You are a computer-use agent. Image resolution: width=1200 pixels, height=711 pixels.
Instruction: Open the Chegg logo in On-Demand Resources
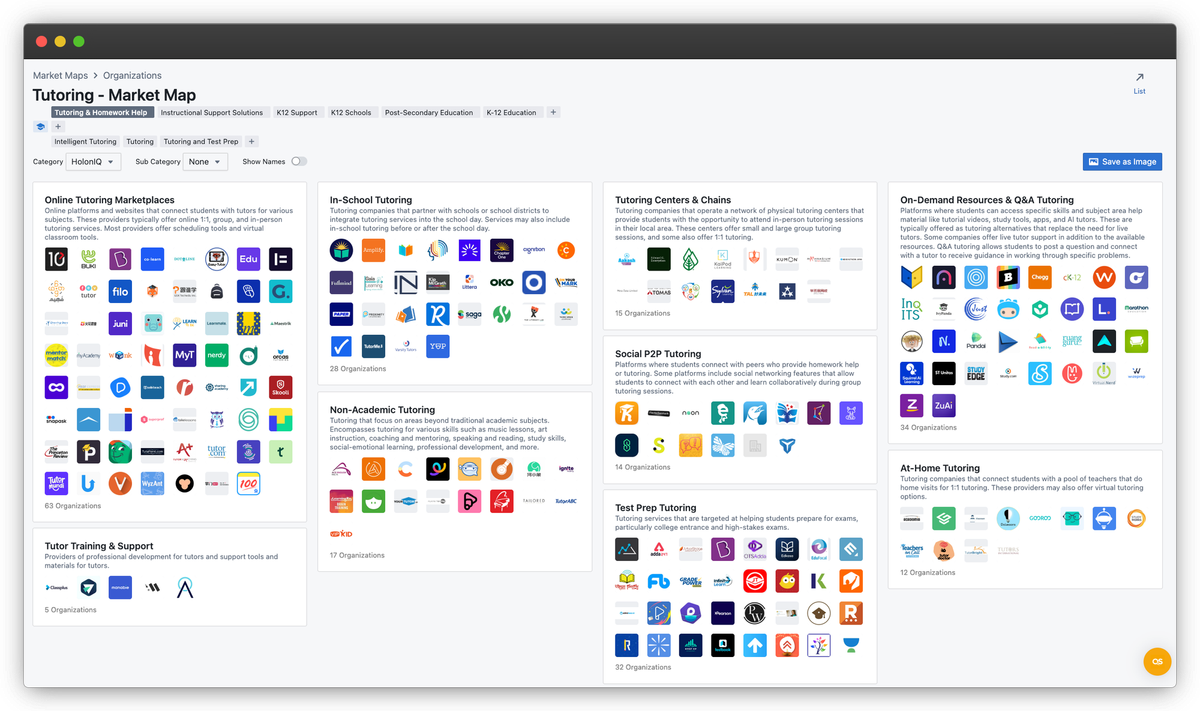coord(1041,277)
